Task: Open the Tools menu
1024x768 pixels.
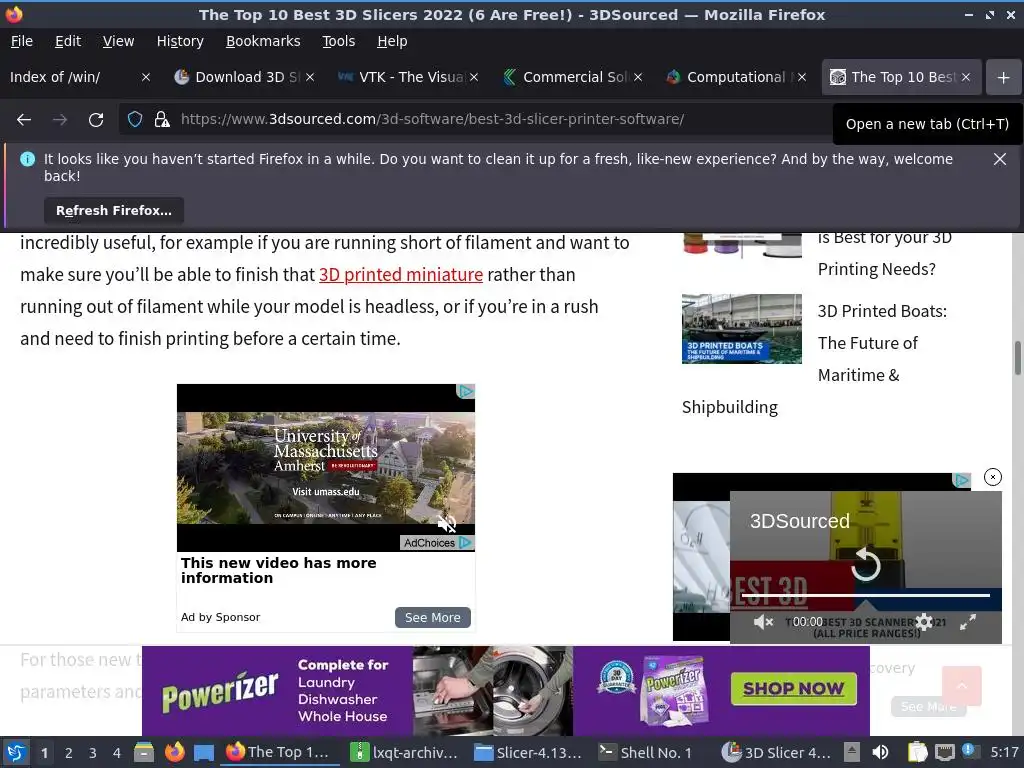Action: coord(338,41)
